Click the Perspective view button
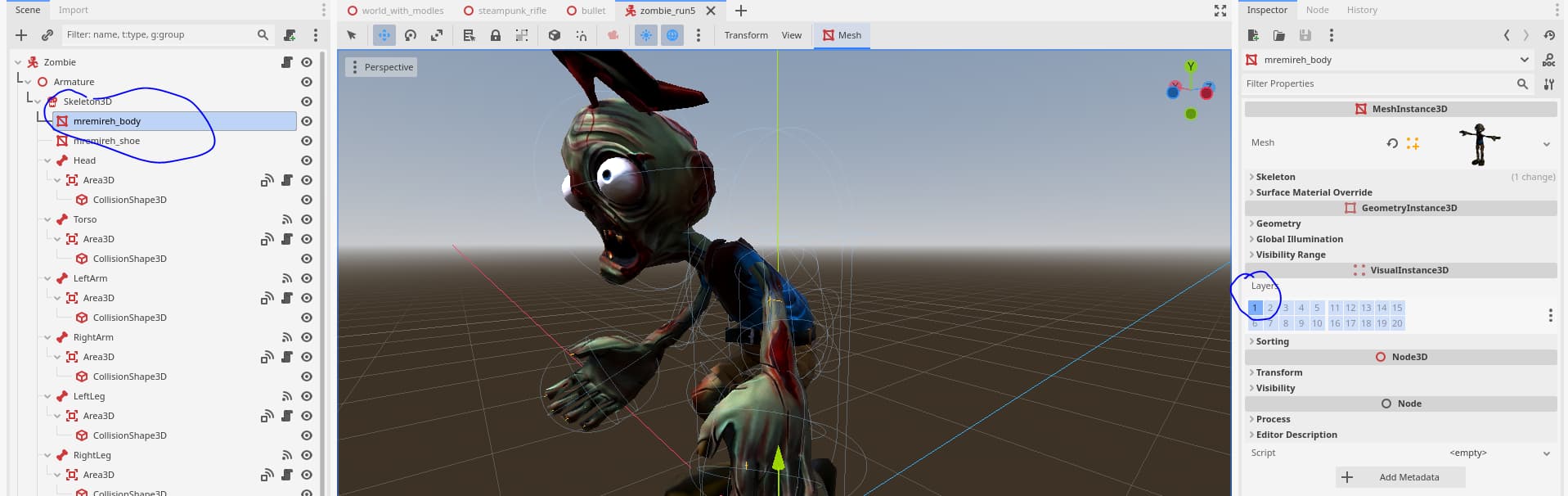Image resolution: width=1568 pixels, height=496 pixels. point(381,67)
